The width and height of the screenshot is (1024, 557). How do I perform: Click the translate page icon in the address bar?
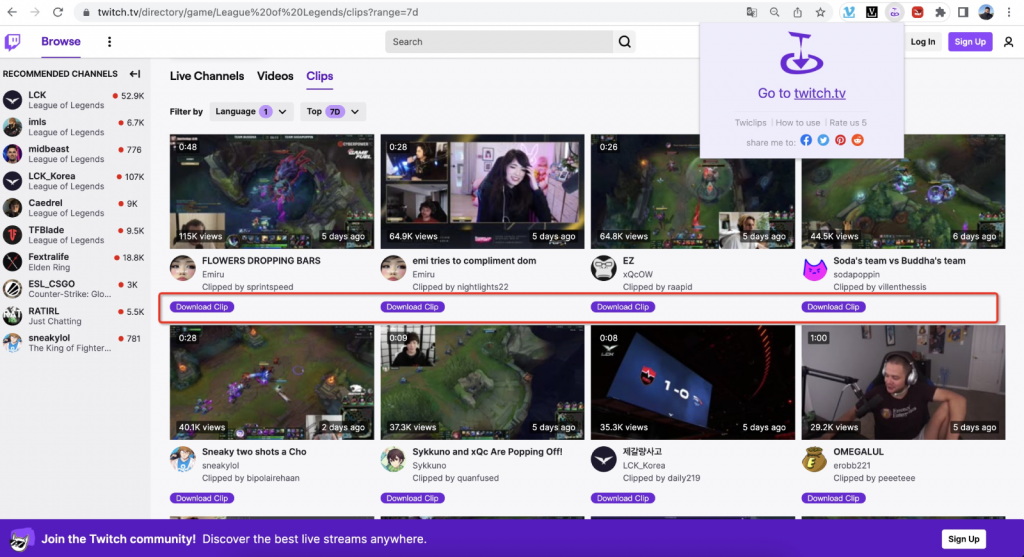(752, 12)
